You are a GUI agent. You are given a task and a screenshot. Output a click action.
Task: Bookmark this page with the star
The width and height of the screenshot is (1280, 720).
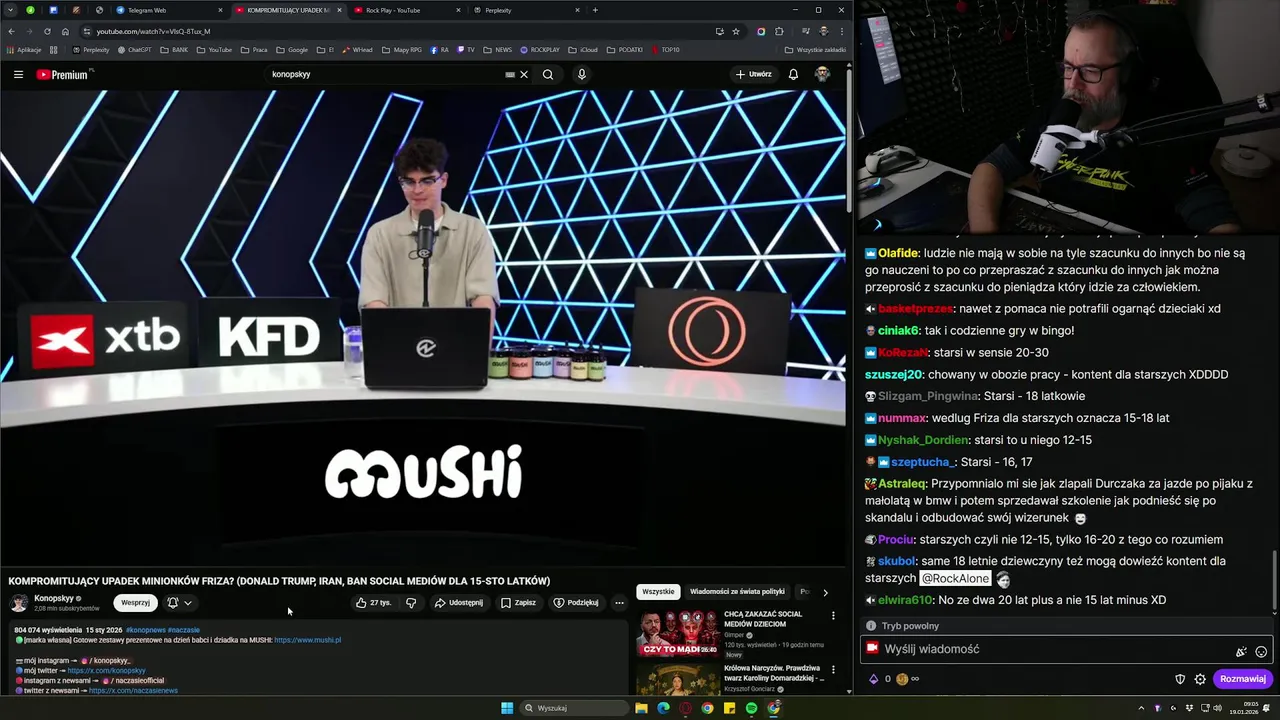[736, 31]
